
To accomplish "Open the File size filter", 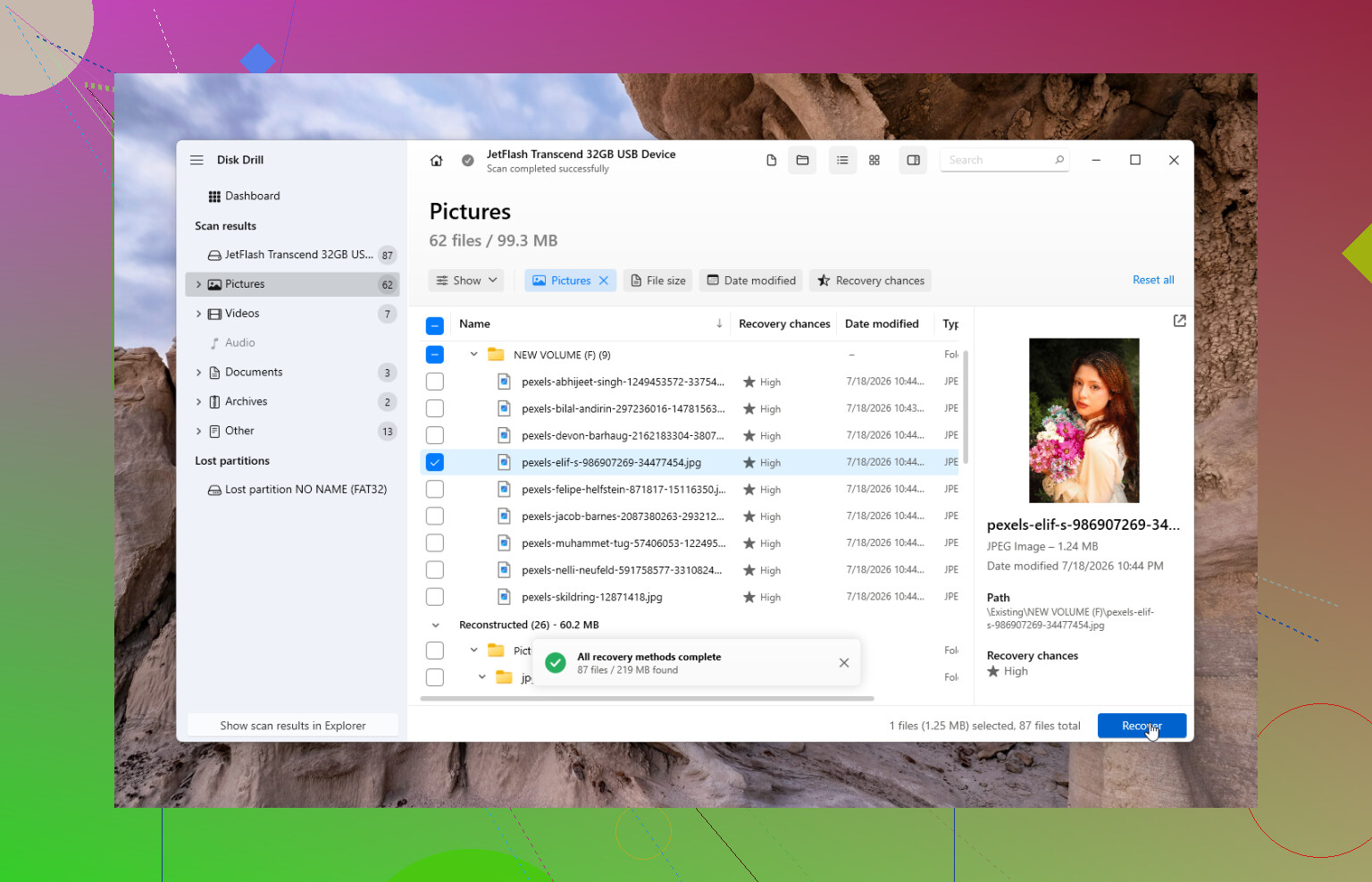I will [x=657, y=281].
